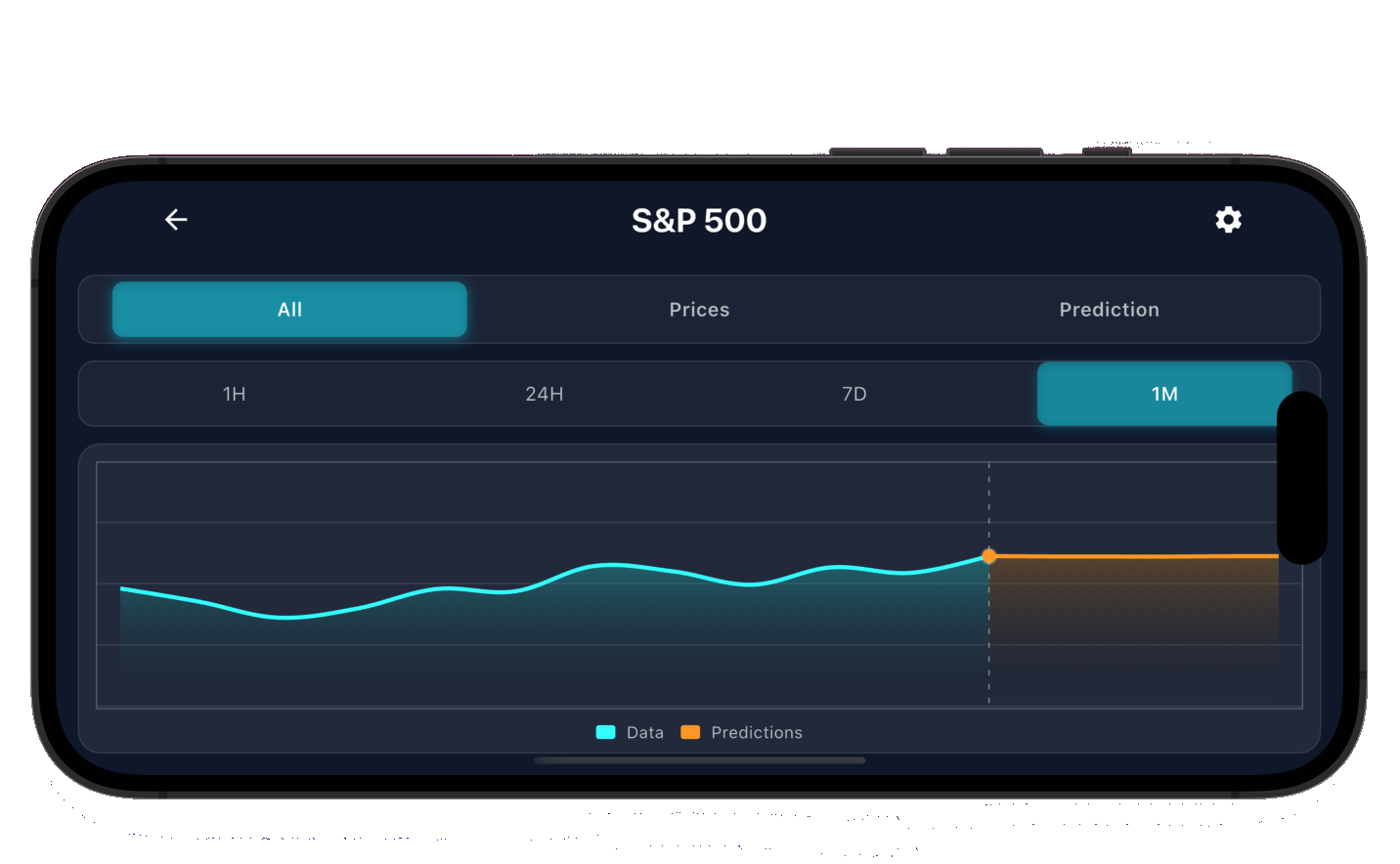
Task: Open settings via the gear icon
Action: [x=1228, y=220]
